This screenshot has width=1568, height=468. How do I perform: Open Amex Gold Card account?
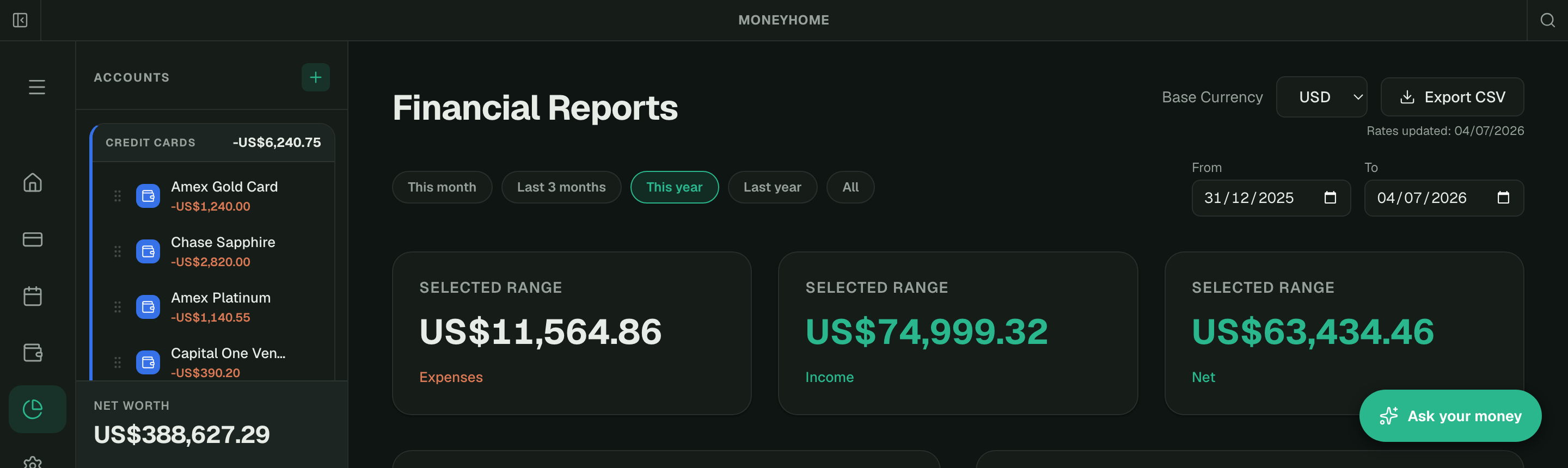[x=213, y=196]
